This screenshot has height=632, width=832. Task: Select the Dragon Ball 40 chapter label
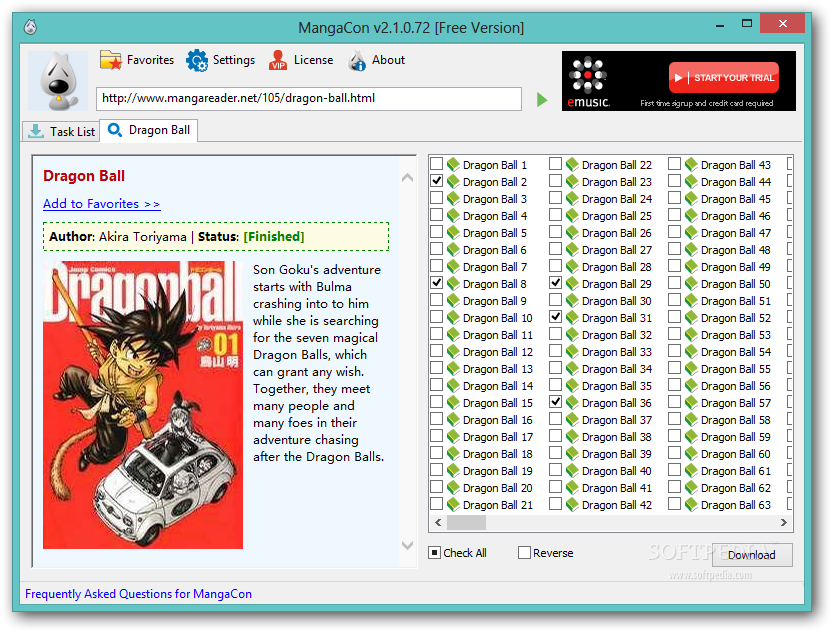click(x=617, y=471)
